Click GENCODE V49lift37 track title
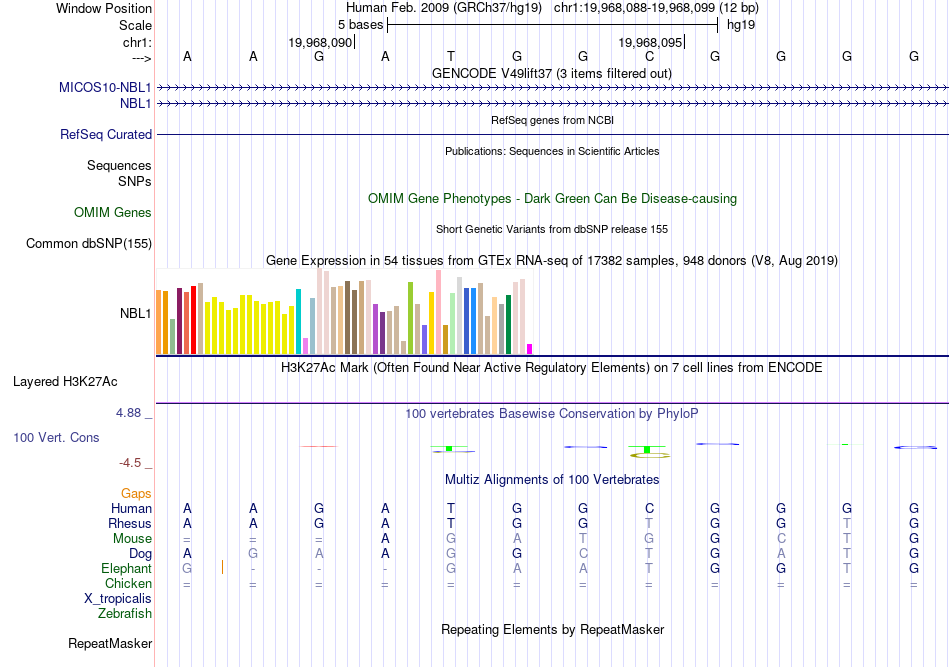Image resolution: width=950 pixels, height=667 pixels. coord(551,73)
